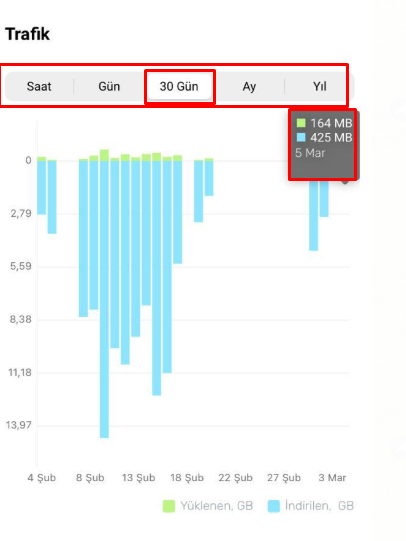Click the 425 MB blue tooltip swatch
Viewport: 406px width, 541px height.
pyautogui.click(x=301, y=137)
